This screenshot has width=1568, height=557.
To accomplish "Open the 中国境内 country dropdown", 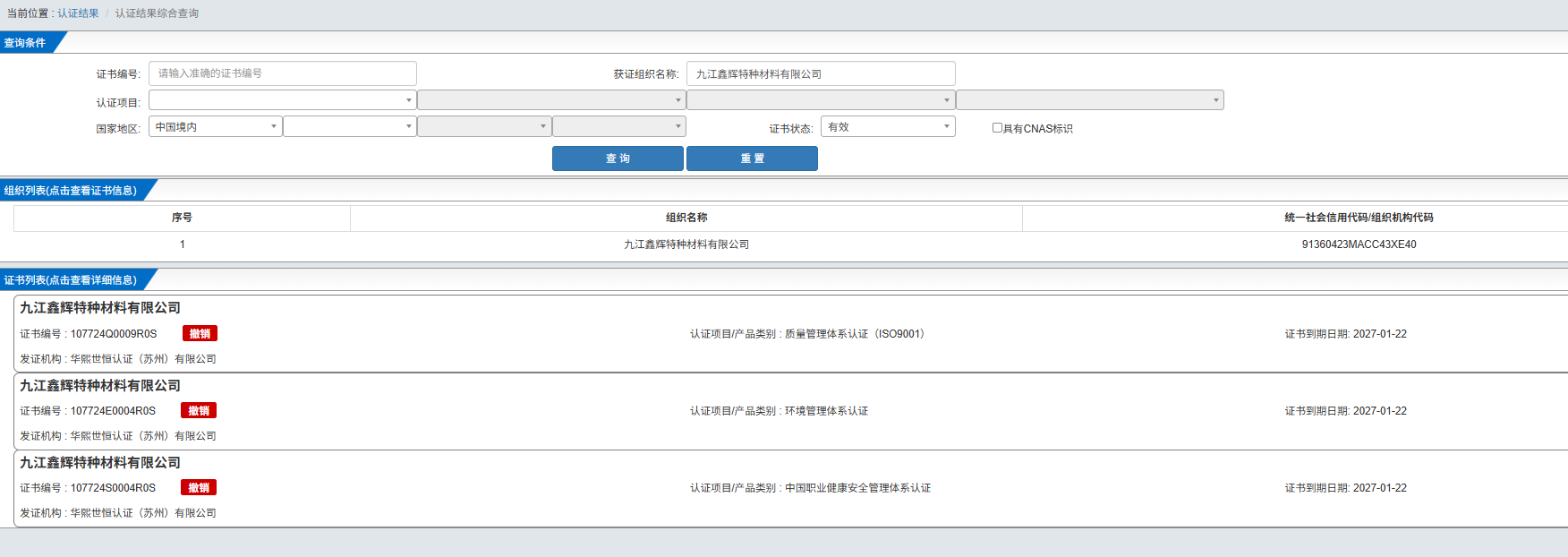I will (216, 126).
